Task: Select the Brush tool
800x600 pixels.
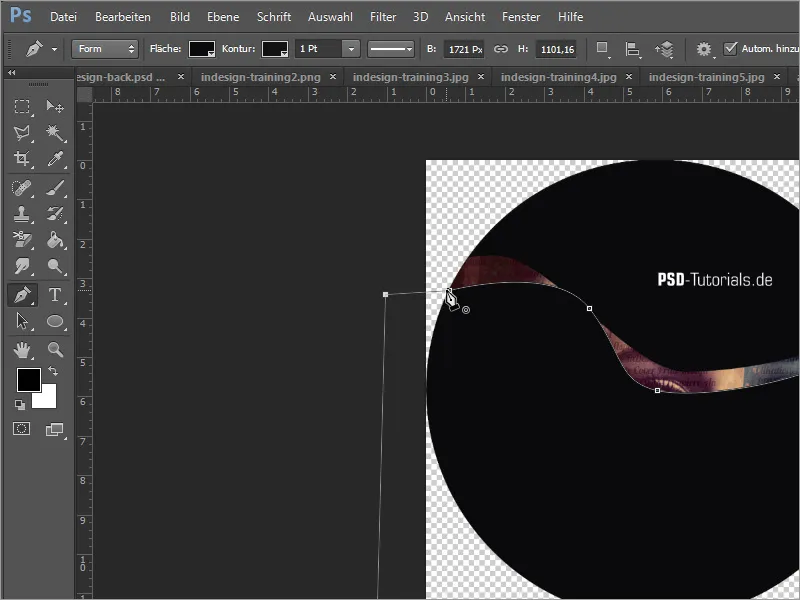Action: click(55, 188)
